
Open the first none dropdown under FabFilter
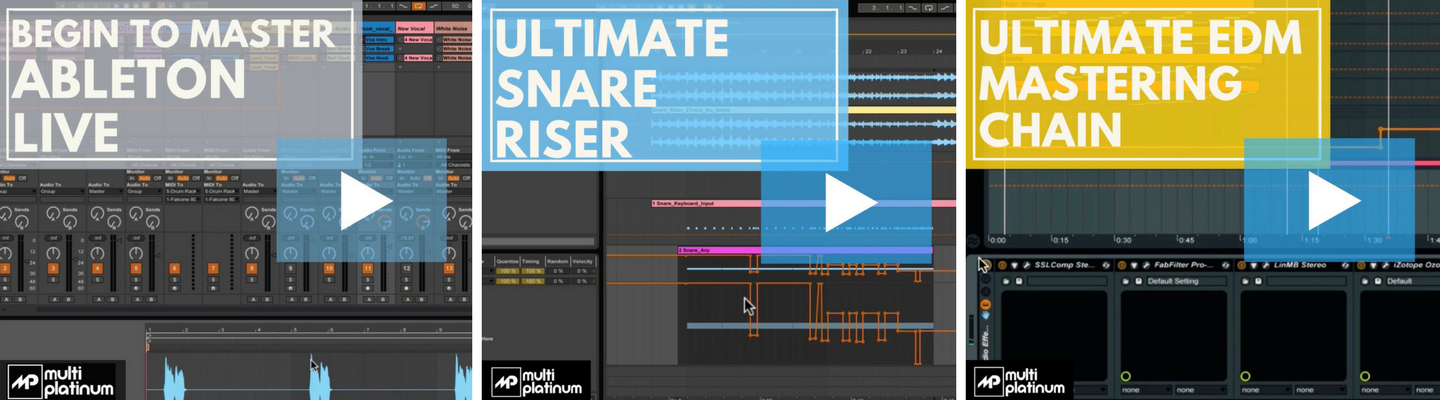click(x=1147, y=390)
